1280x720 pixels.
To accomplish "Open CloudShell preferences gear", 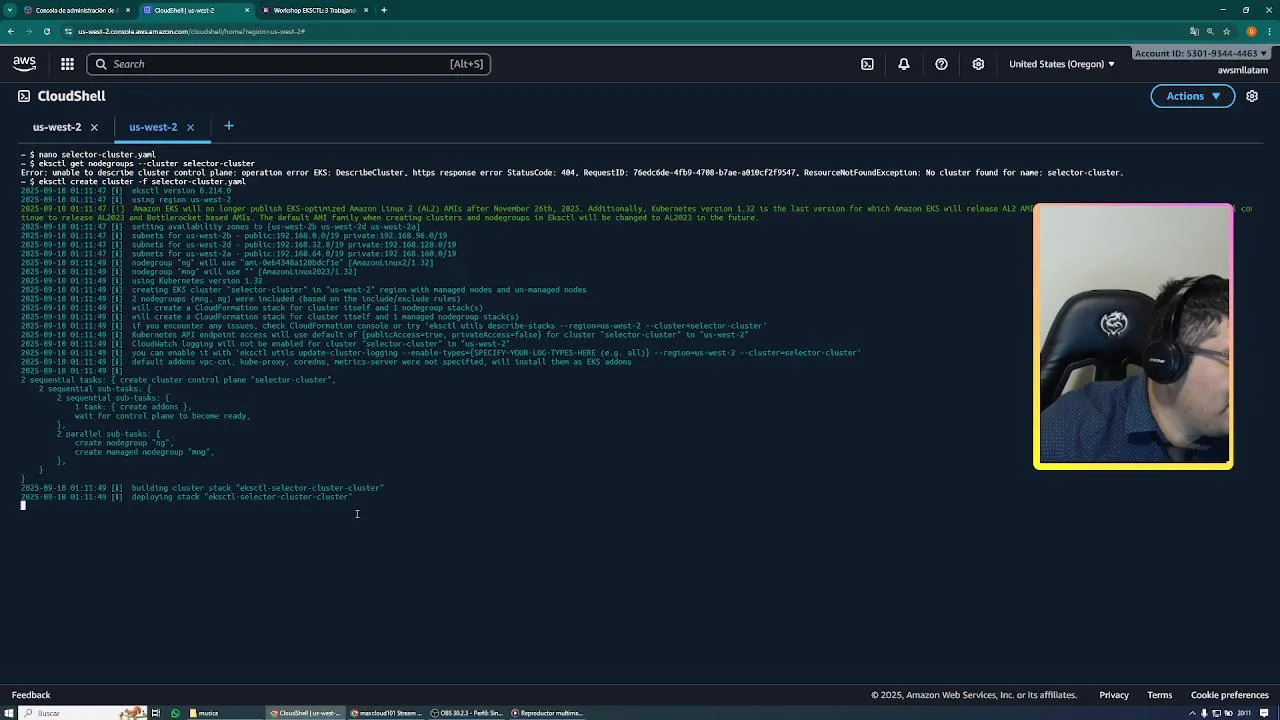I will click(x=1252, y=96).
